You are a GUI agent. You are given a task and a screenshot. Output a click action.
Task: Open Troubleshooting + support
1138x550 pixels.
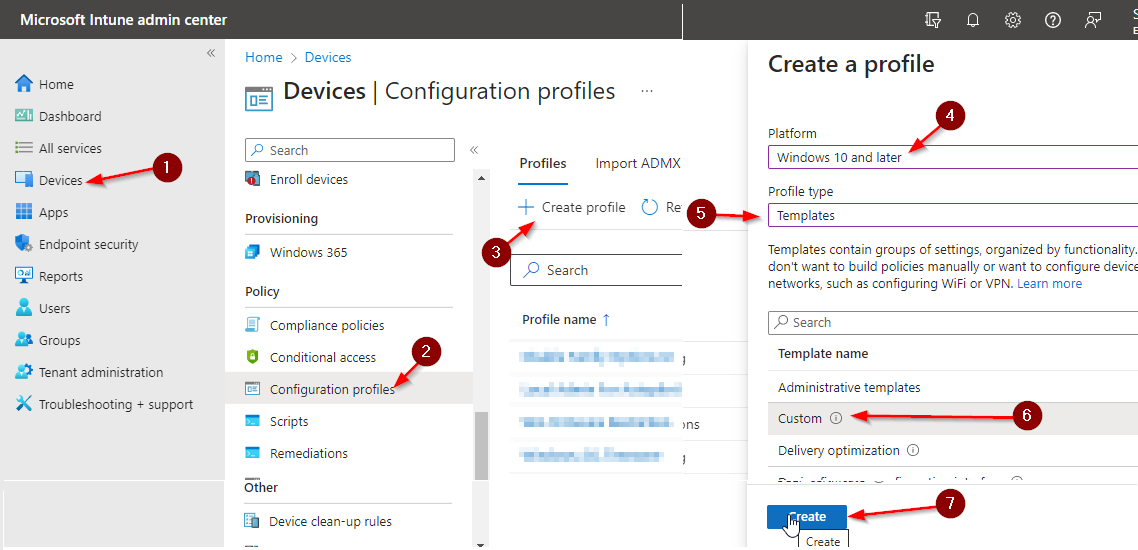coord(105,404)
